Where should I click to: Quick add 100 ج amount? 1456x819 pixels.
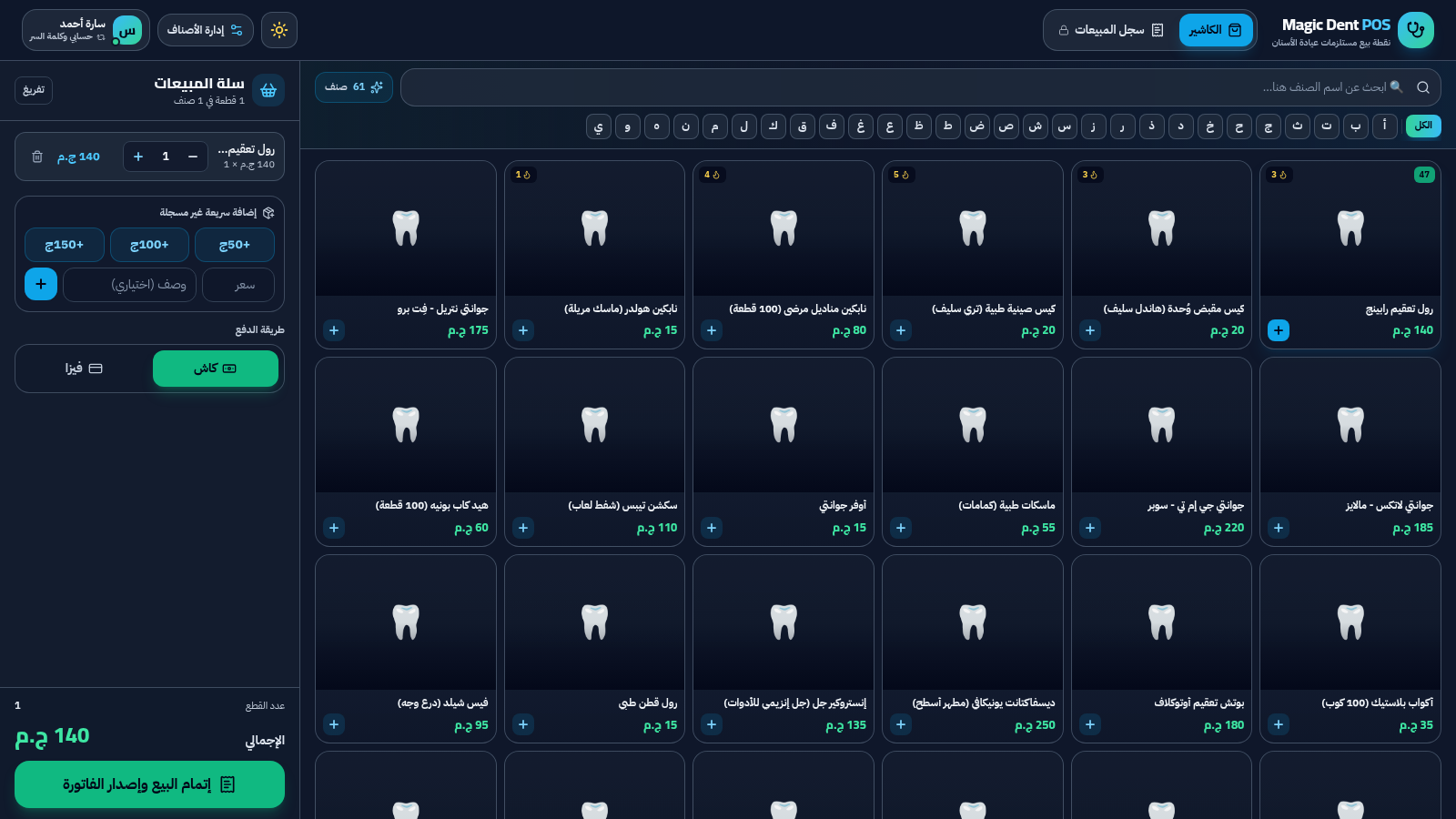pyautogui.click(x=149, y=245)
